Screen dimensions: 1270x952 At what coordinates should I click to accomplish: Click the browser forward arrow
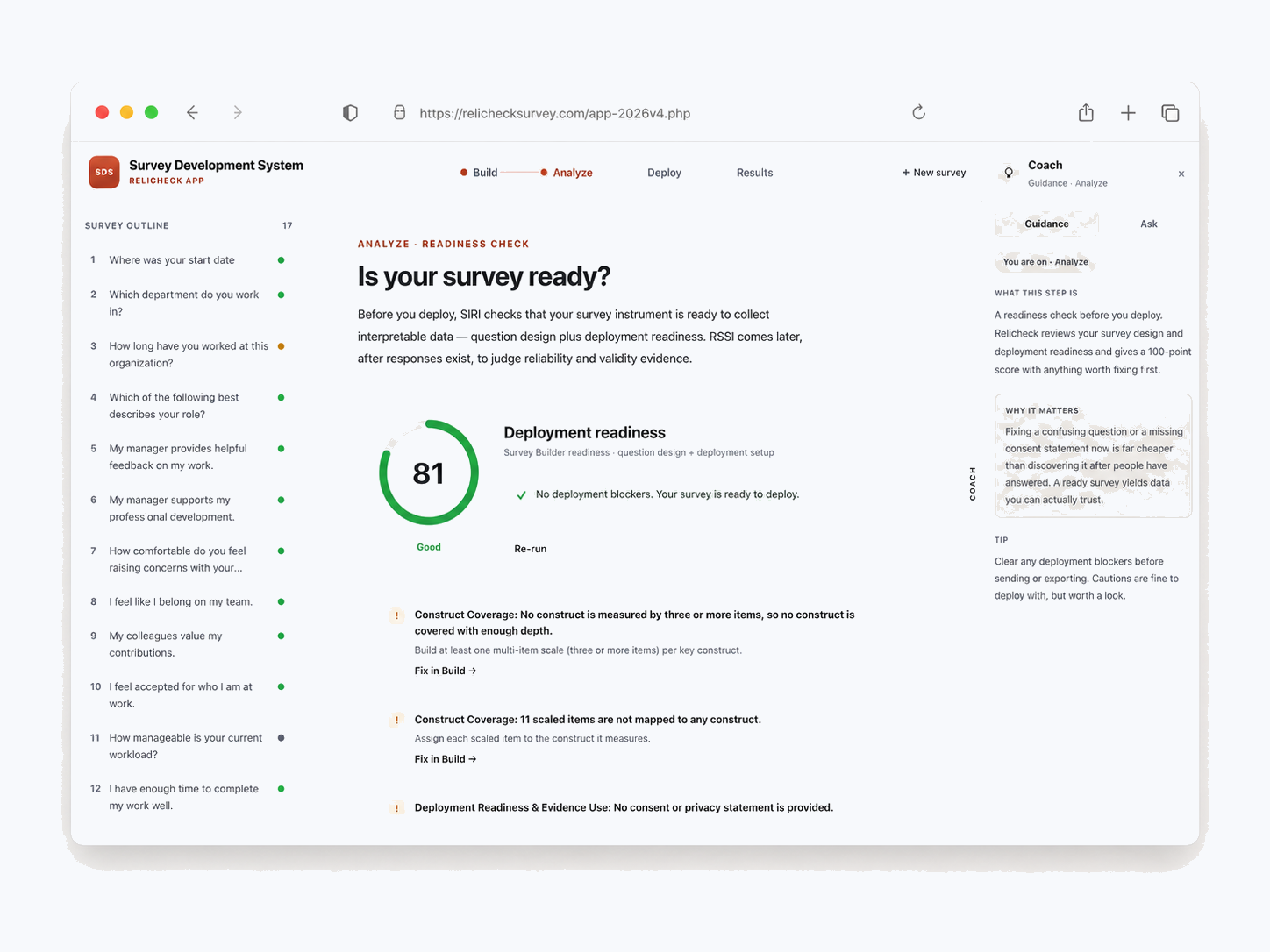[238, 112]
